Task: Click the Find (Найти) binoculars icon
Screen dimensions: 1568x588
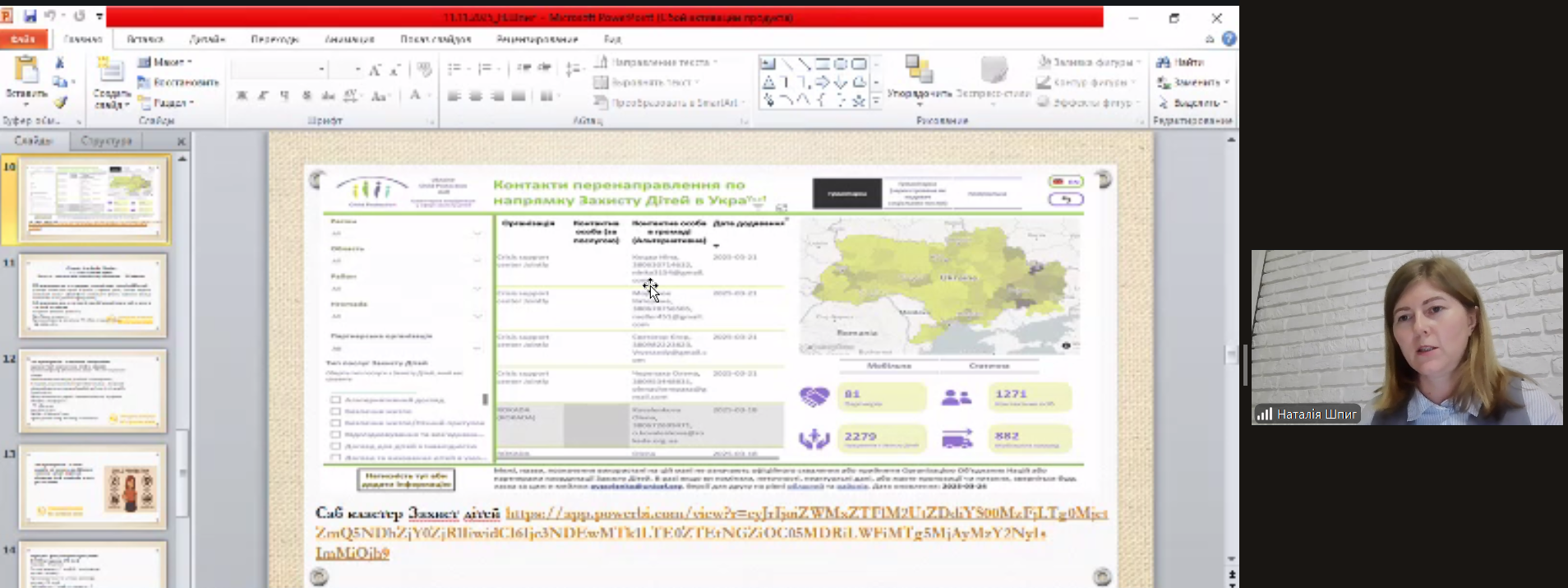Action: [x=1164, y=63]
